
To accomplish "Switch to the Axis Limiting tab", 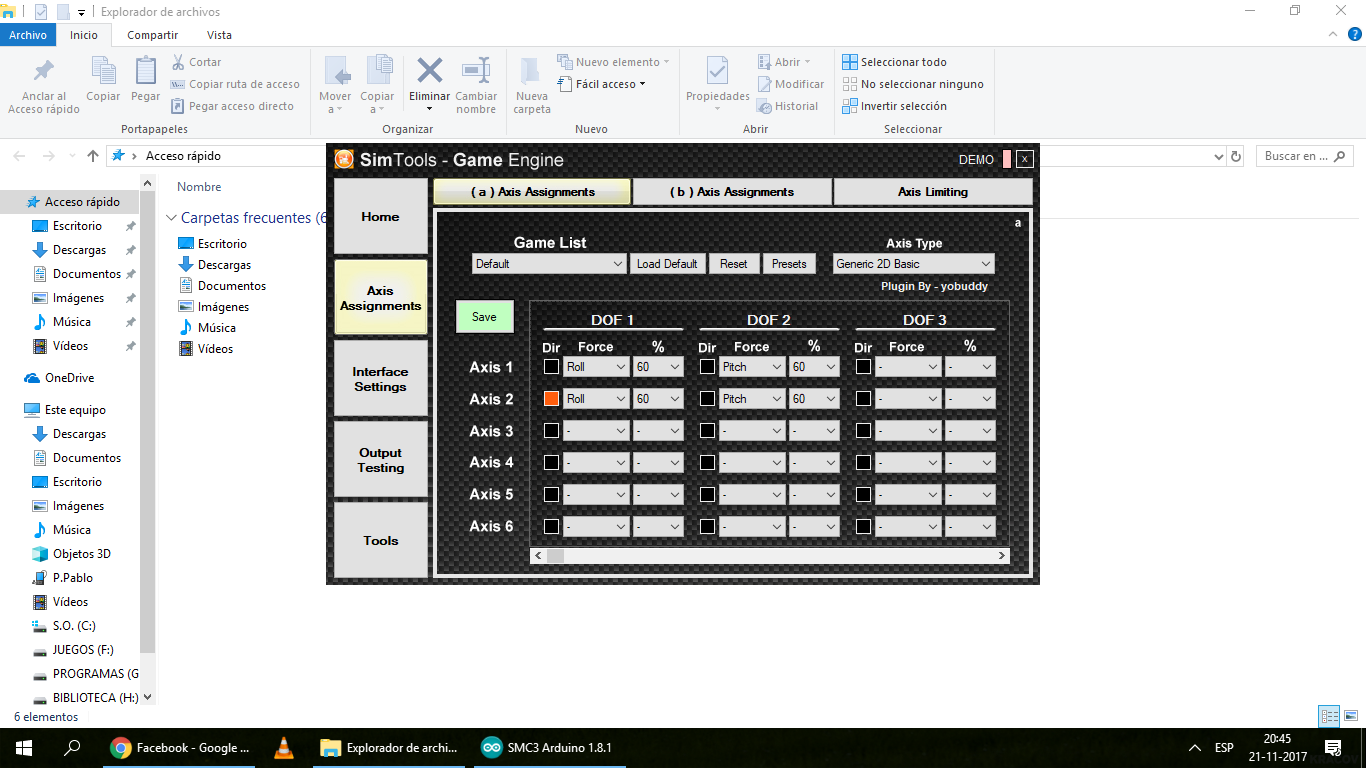I will click(x=933, y=192).
